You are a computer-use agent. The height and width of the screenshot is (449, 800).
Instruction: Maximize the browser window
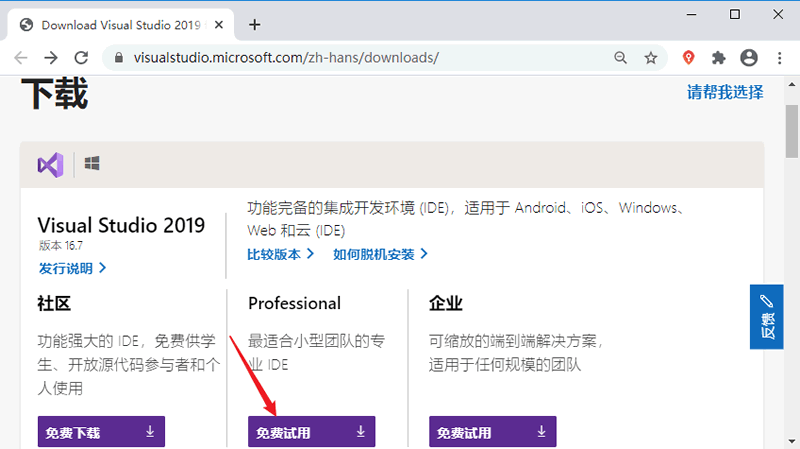(735, 14)
